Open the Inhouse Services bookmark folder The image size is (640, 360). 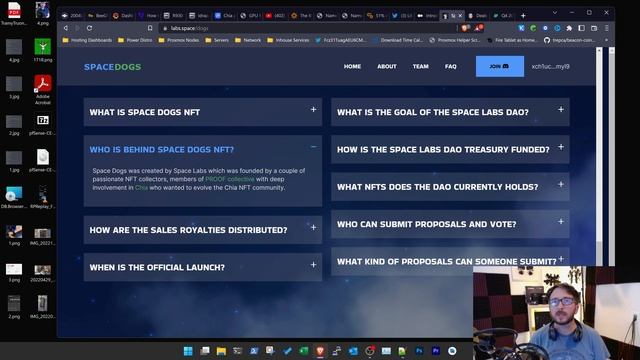(x=288, y=40)
